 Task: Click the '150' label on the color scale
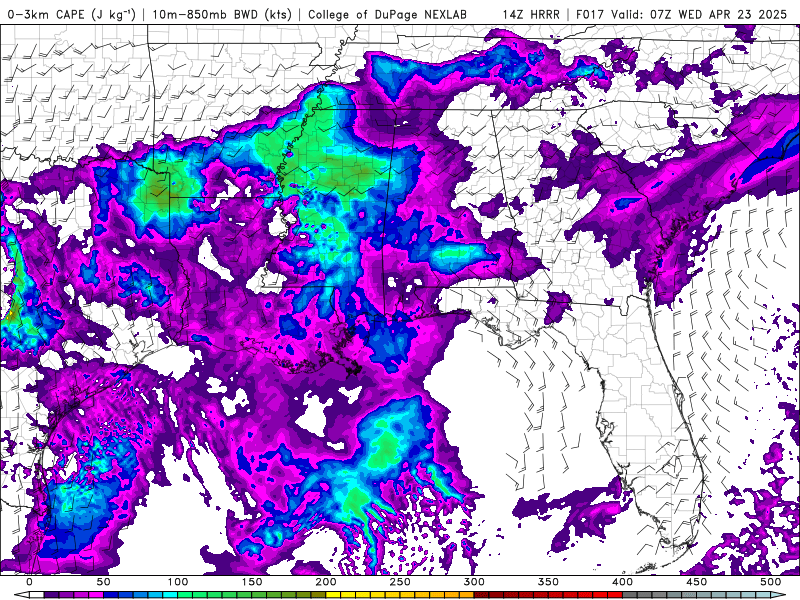252,582
